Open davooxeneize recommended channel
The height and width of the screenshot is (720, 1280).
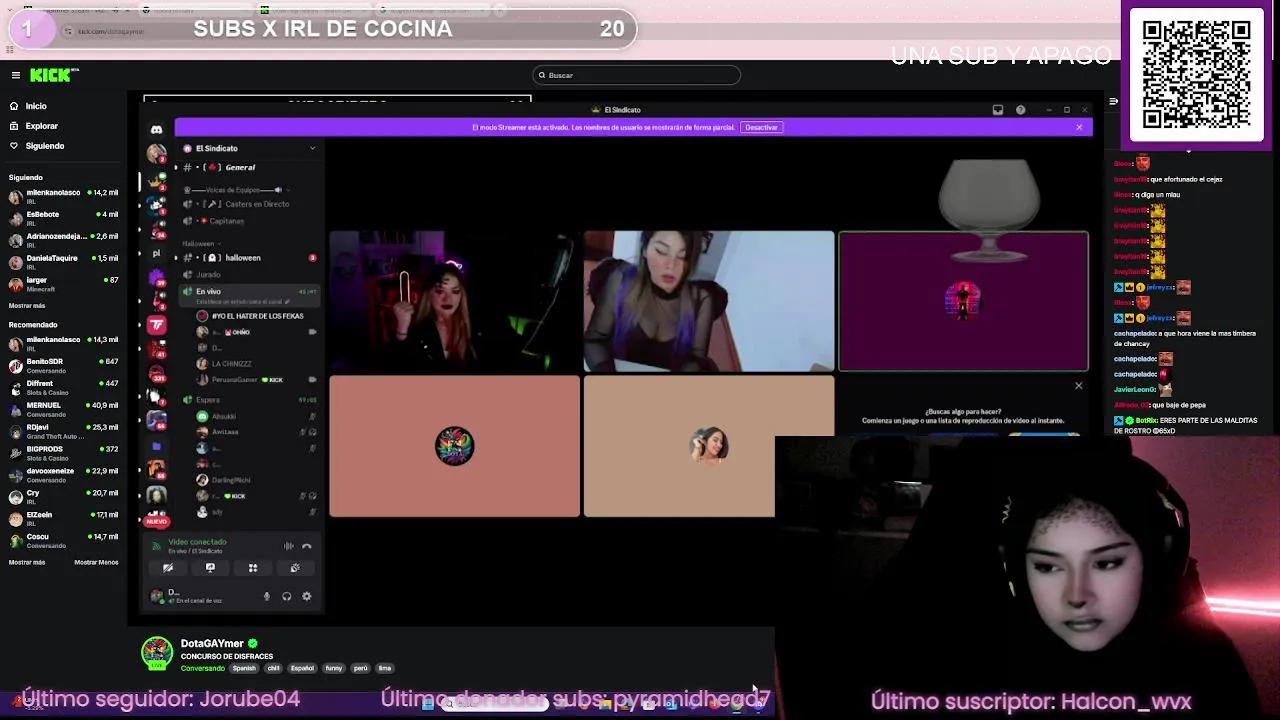tap(64, 475)
